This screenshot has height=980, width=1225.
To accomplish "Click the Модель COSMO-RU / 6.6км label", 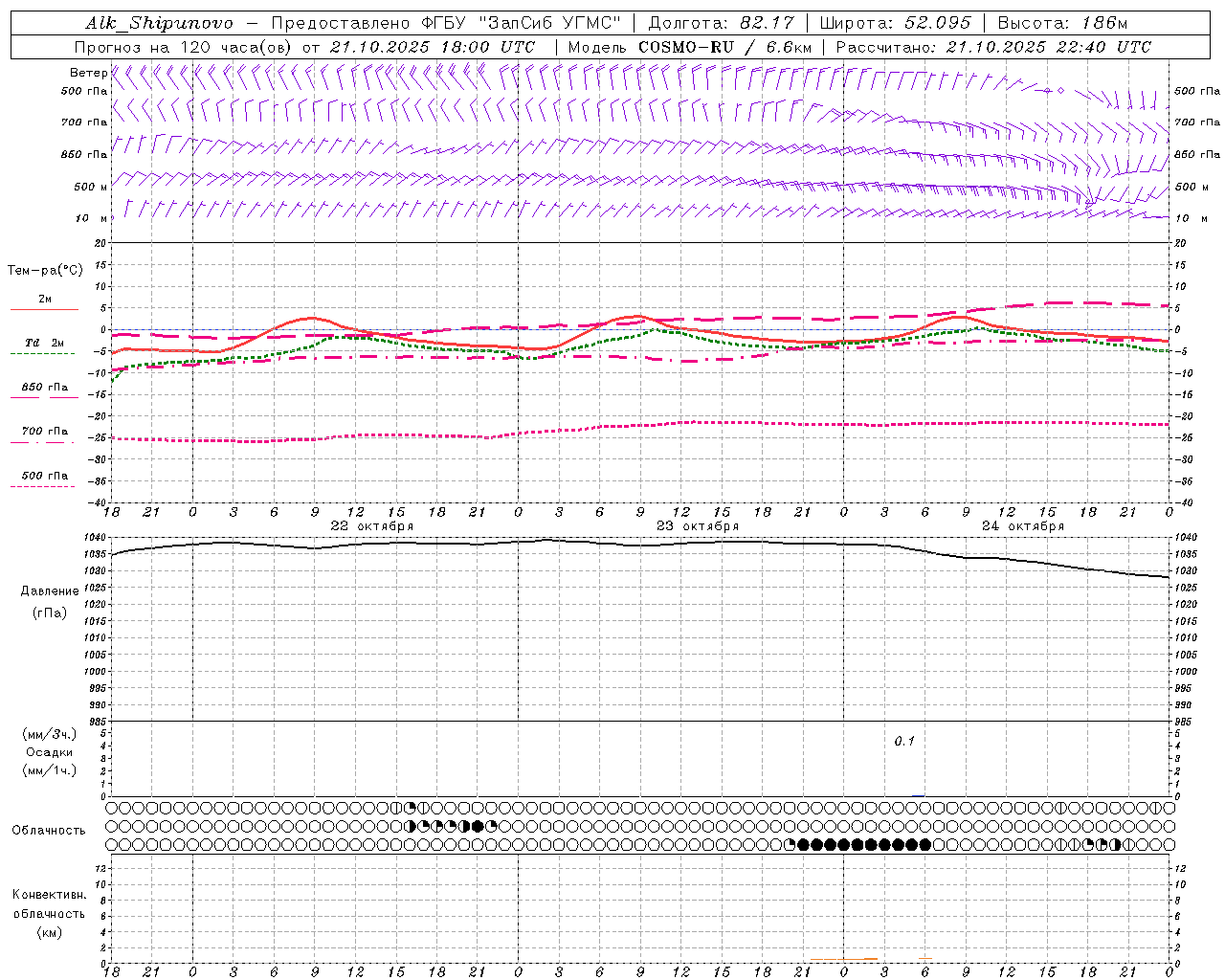I will click(x=690, y=47).
